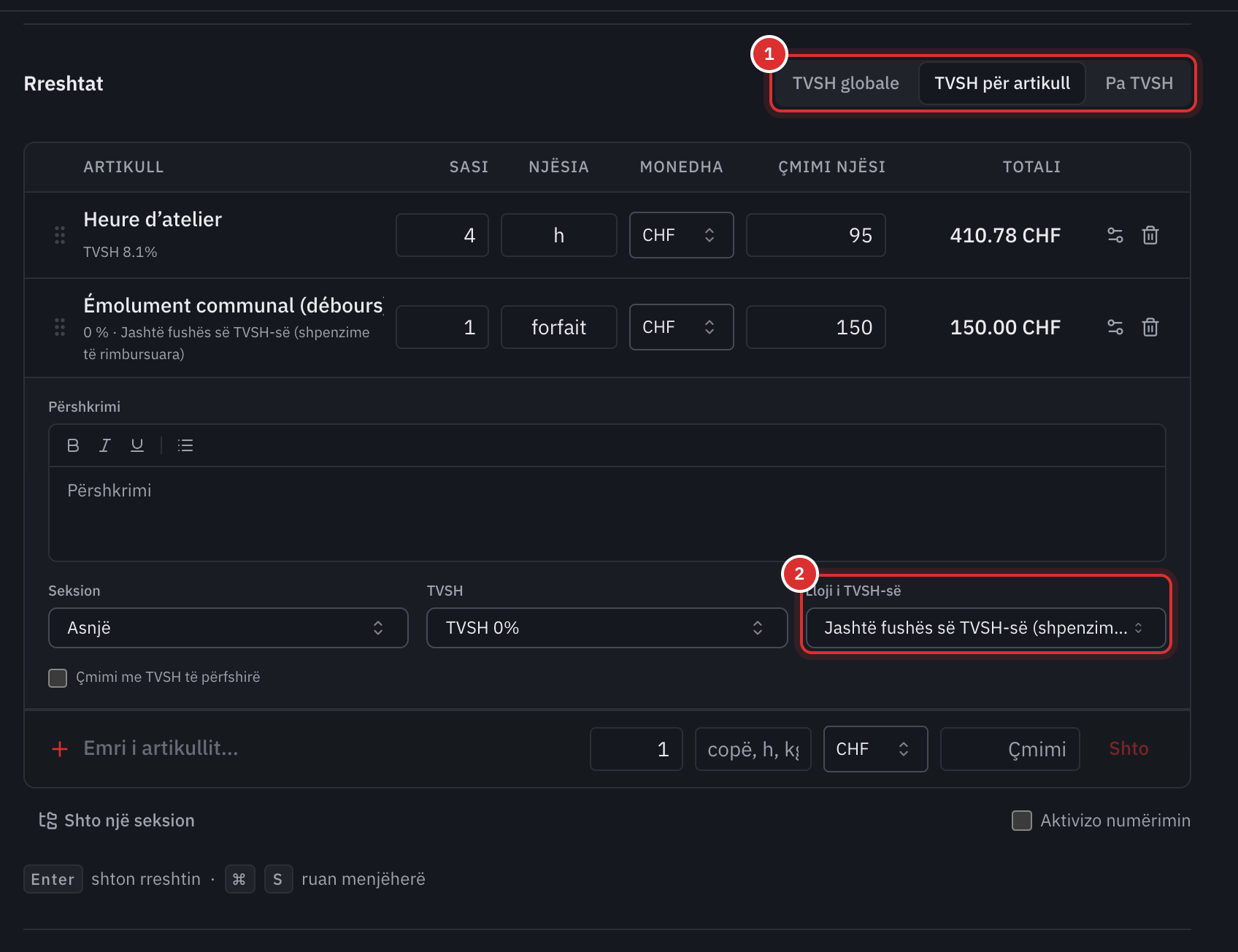Open Lloji i TVSH-së dropdown
The width and height of the screenshot is (1238, 952).
(986, 628)
